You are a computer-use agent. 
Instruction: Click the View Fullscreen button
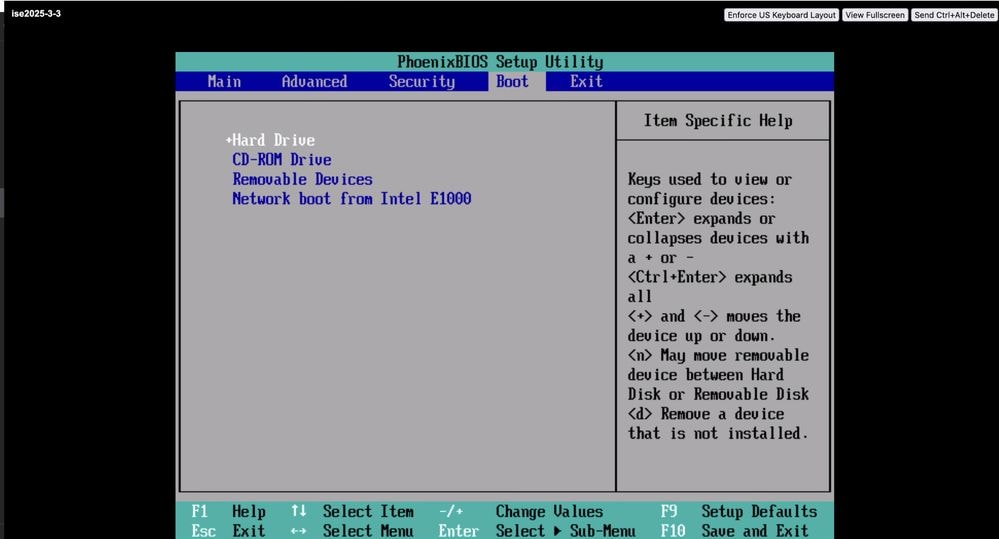tap(875, 15)
